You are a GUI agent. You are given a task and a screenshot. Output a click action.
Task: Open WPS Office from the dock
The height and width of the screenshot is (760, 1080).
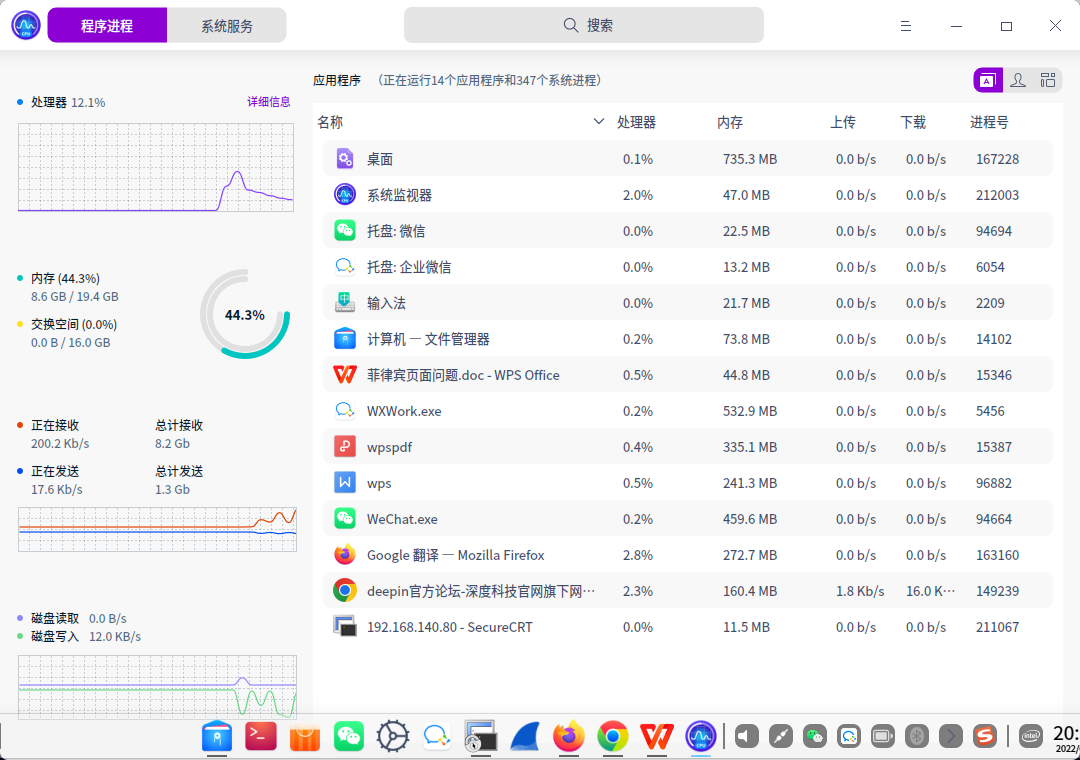pyautogui.click(x=657, y=737)
